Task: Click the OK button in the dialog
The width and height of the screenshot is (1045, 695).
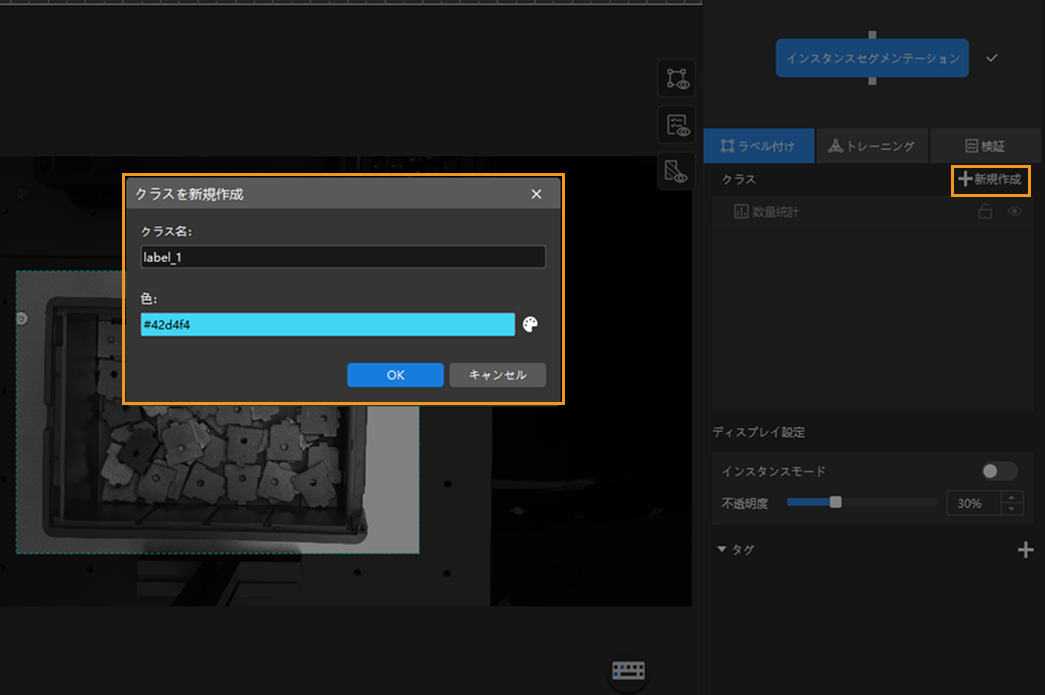Action: coord(395,374)
